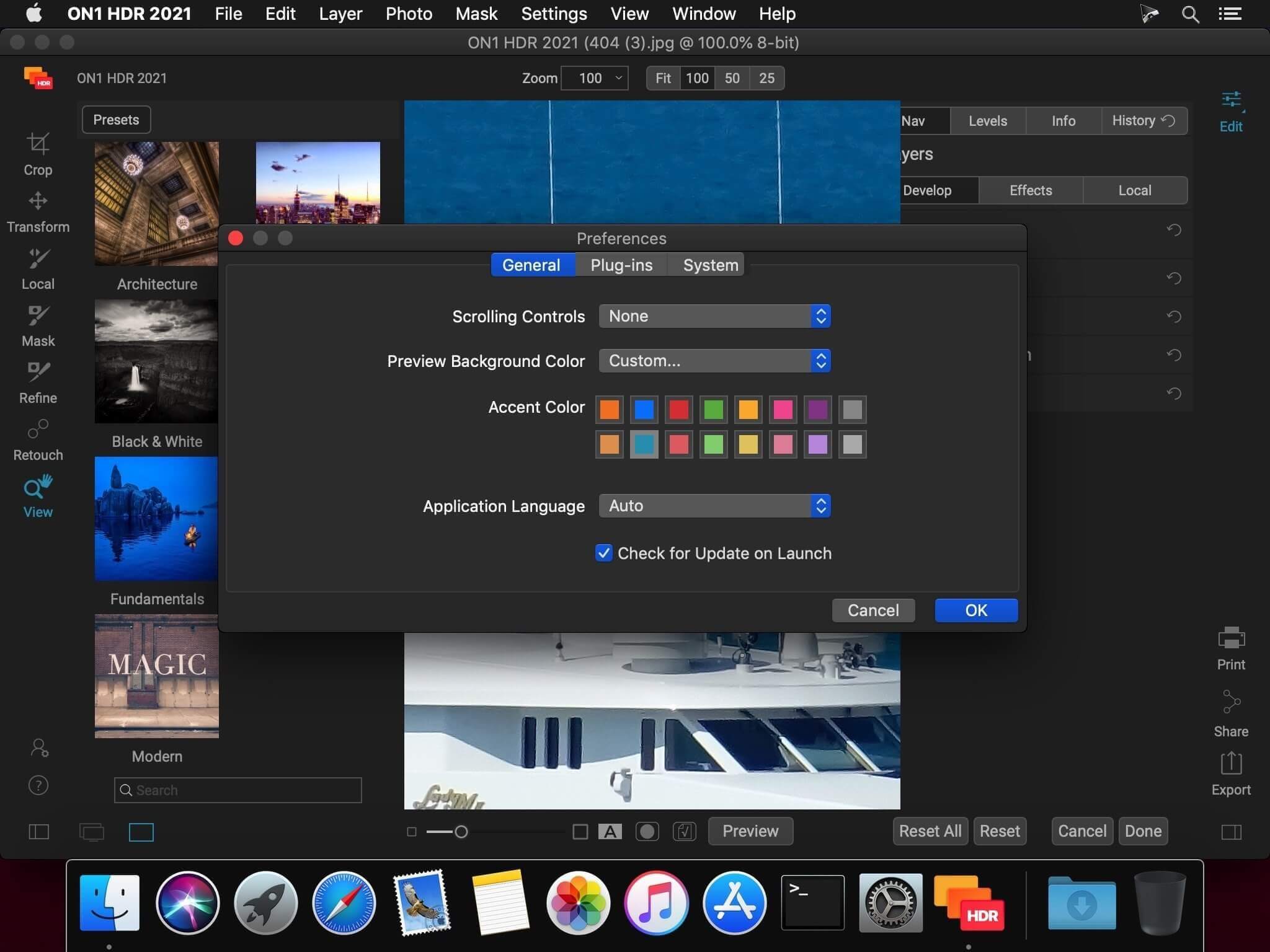The height and width of the screenshot is (952, 1270).
Task: Switch to the Effects tab
Action: click(x=1031, y=190)
